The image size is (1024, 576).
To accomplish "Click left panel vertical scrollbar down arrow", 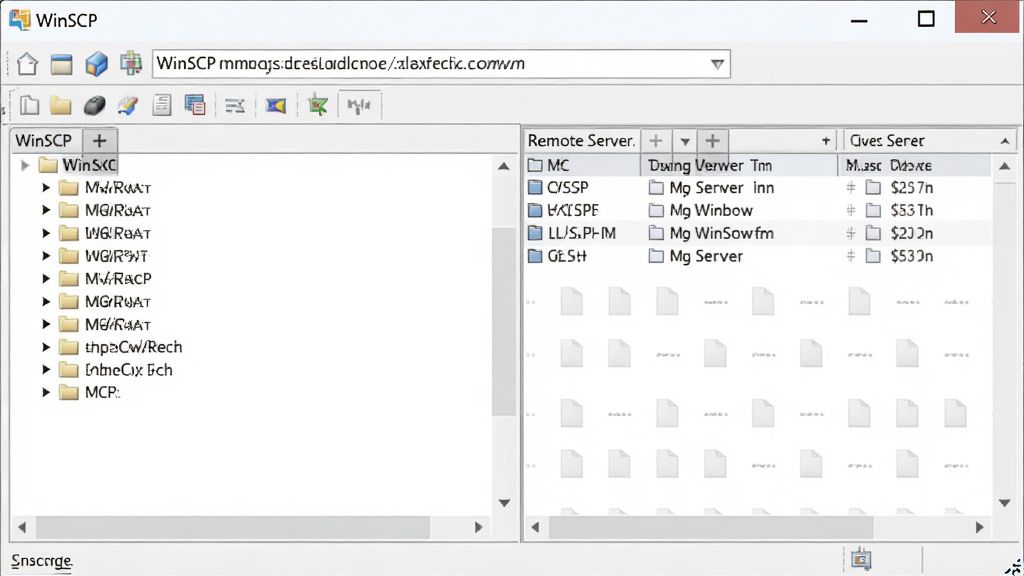I will point(504,503).
